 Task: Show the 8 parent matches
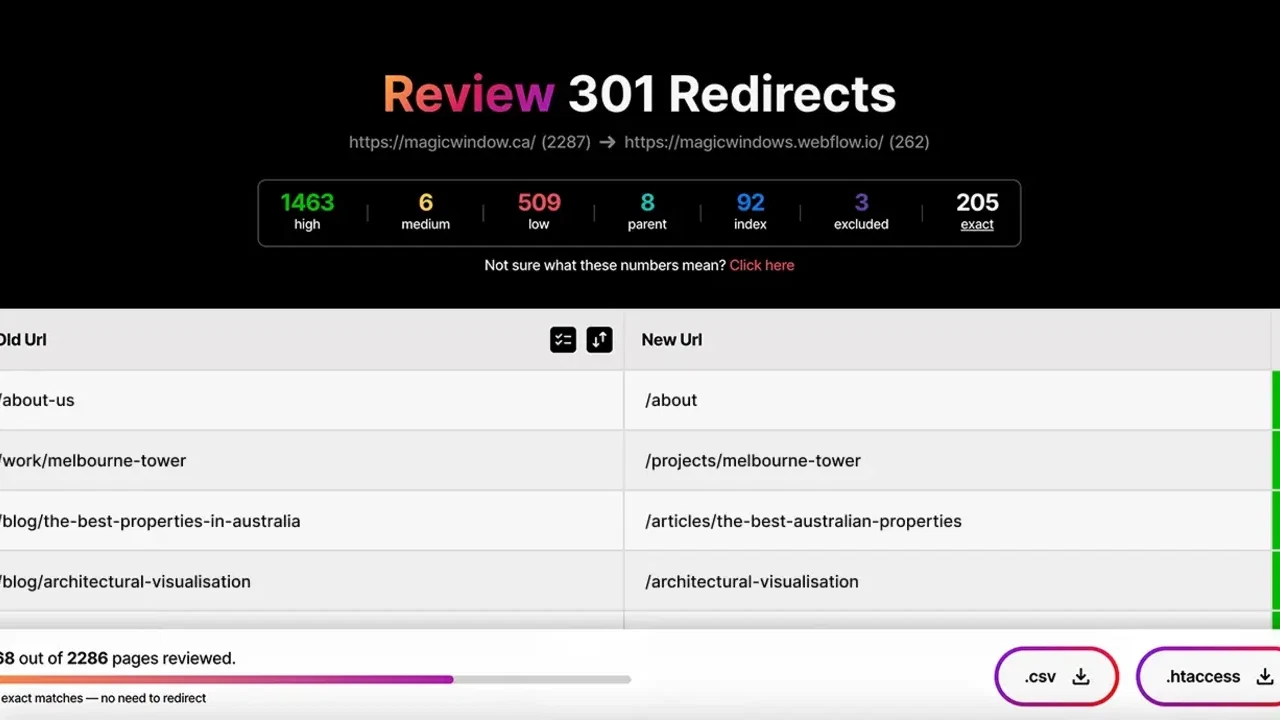click(647, 212)
